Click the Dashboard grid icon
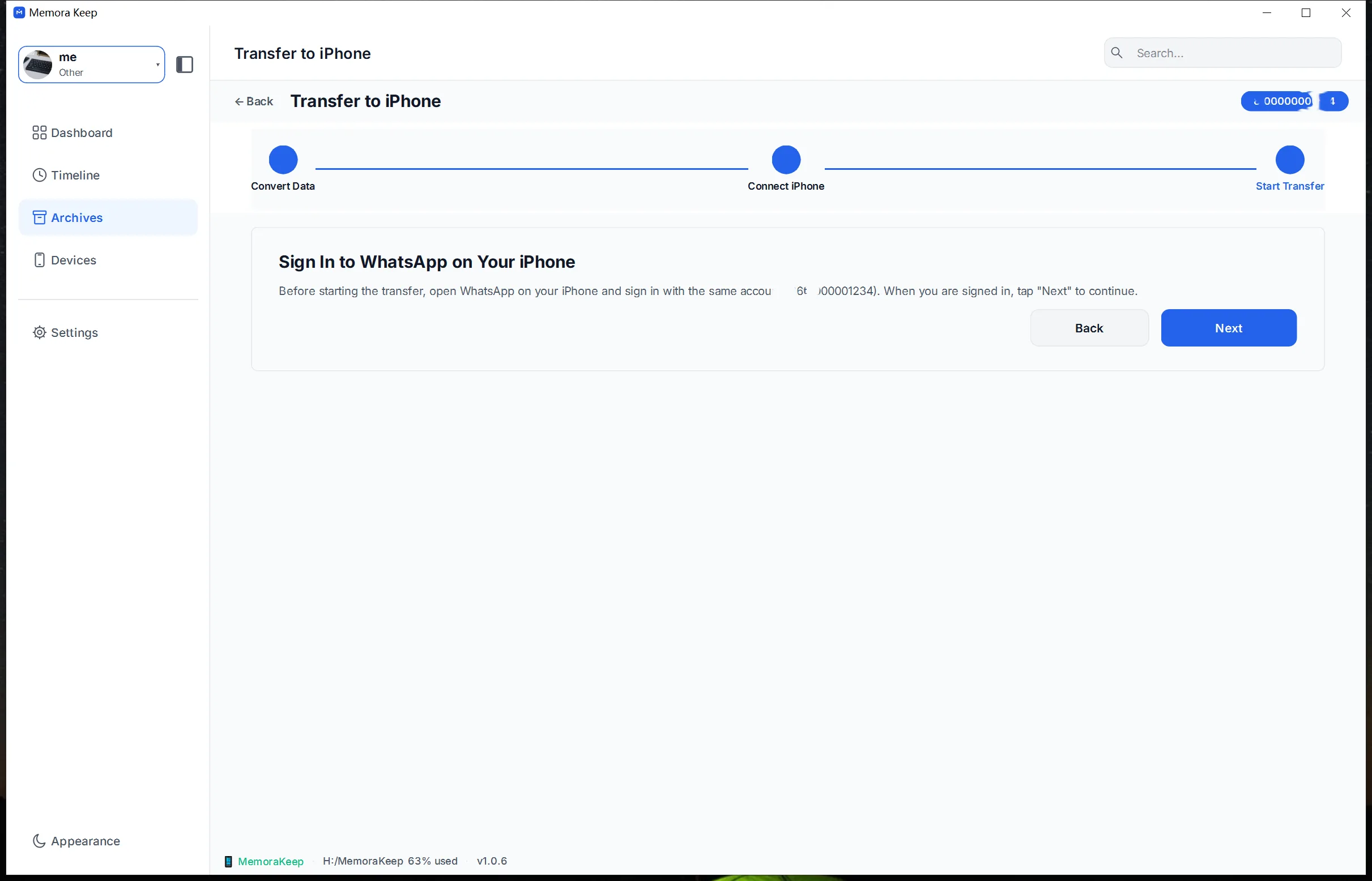The image size is (1372, 881). (39, 132)
